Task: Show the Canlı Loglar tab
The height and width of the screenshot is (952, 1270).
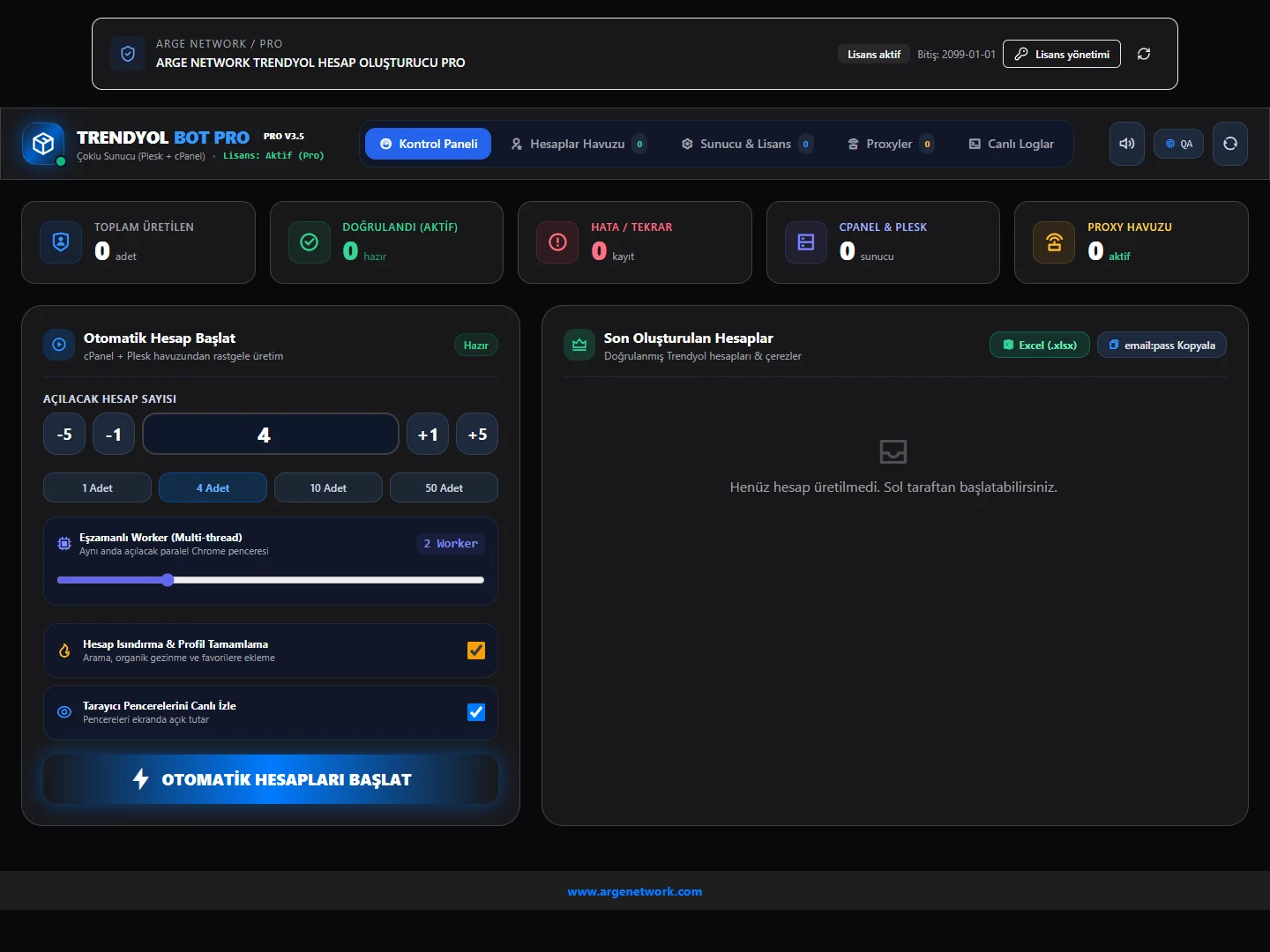Action: [x=1011, y=144]
